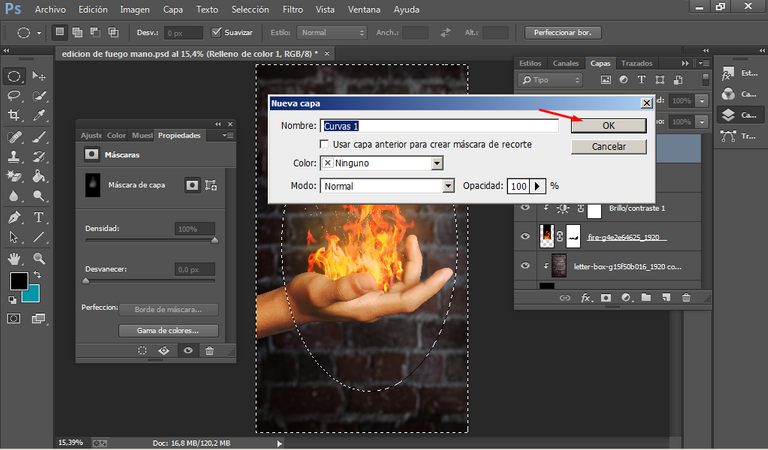Click the delete layer trash icon in Capas
Screen dimensions: 768x450
coord(686,297)
